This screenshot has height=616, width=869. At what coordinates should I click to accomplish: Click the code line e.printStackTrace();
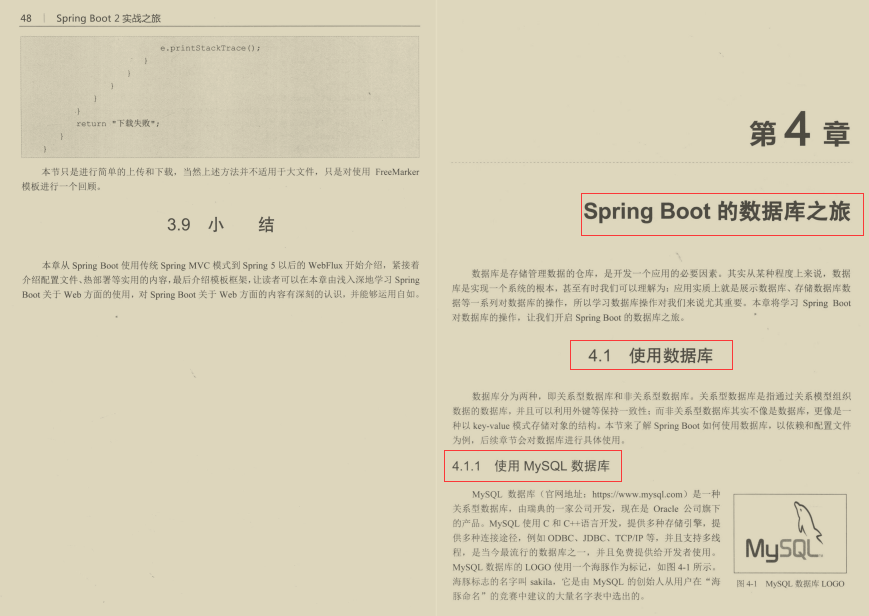click(210, 48)
